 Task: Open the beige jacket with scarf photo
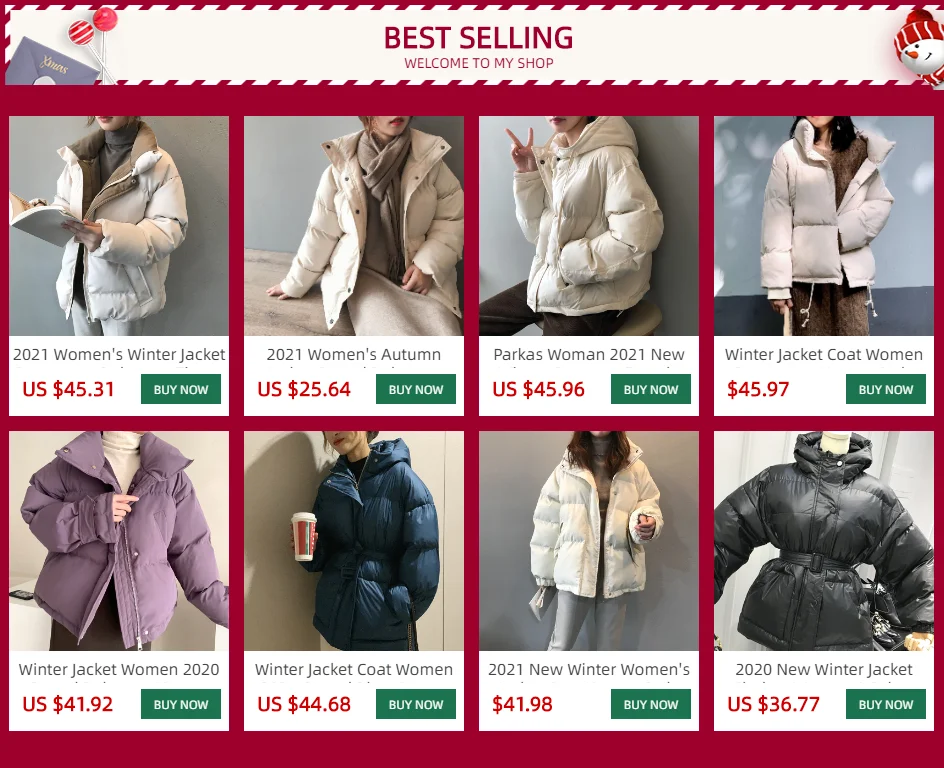[x=354, y=226]
